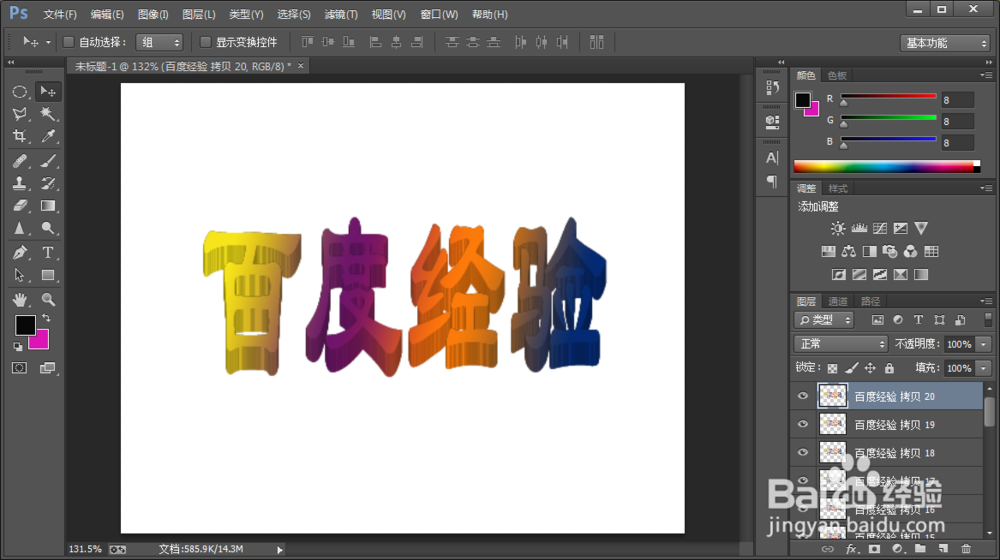Viewport: 1000px width, 560px height.
Task: Select the Rectangle shape tool
Action: 48,275
